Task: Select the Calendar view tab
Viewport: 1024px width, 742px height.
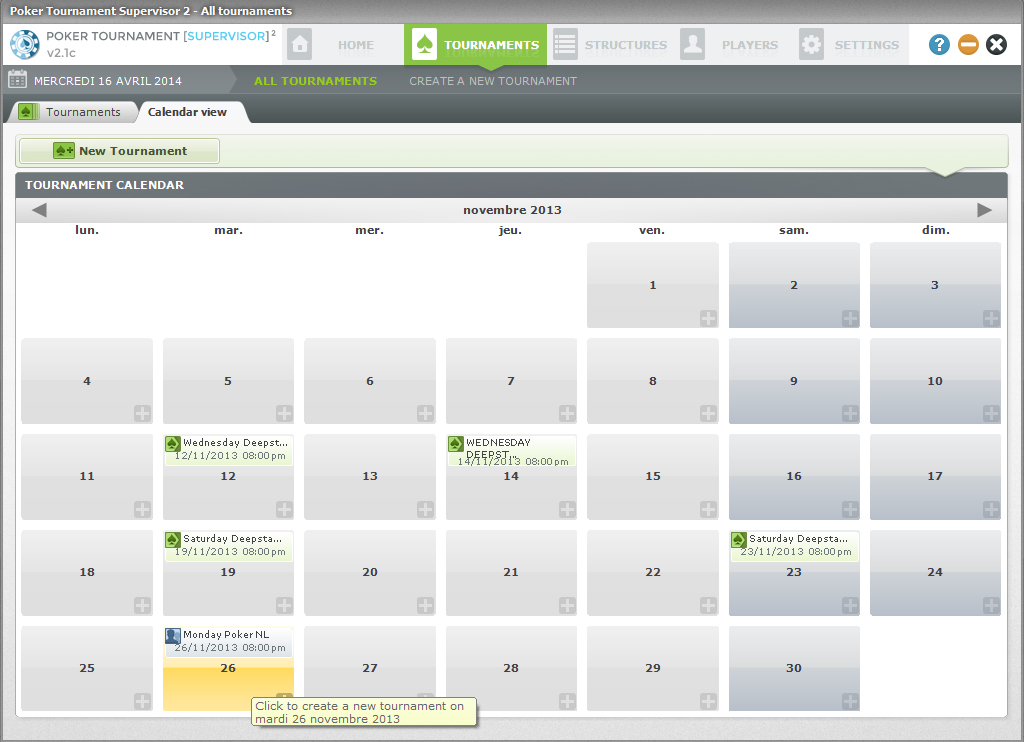Action: coord(188,112)
